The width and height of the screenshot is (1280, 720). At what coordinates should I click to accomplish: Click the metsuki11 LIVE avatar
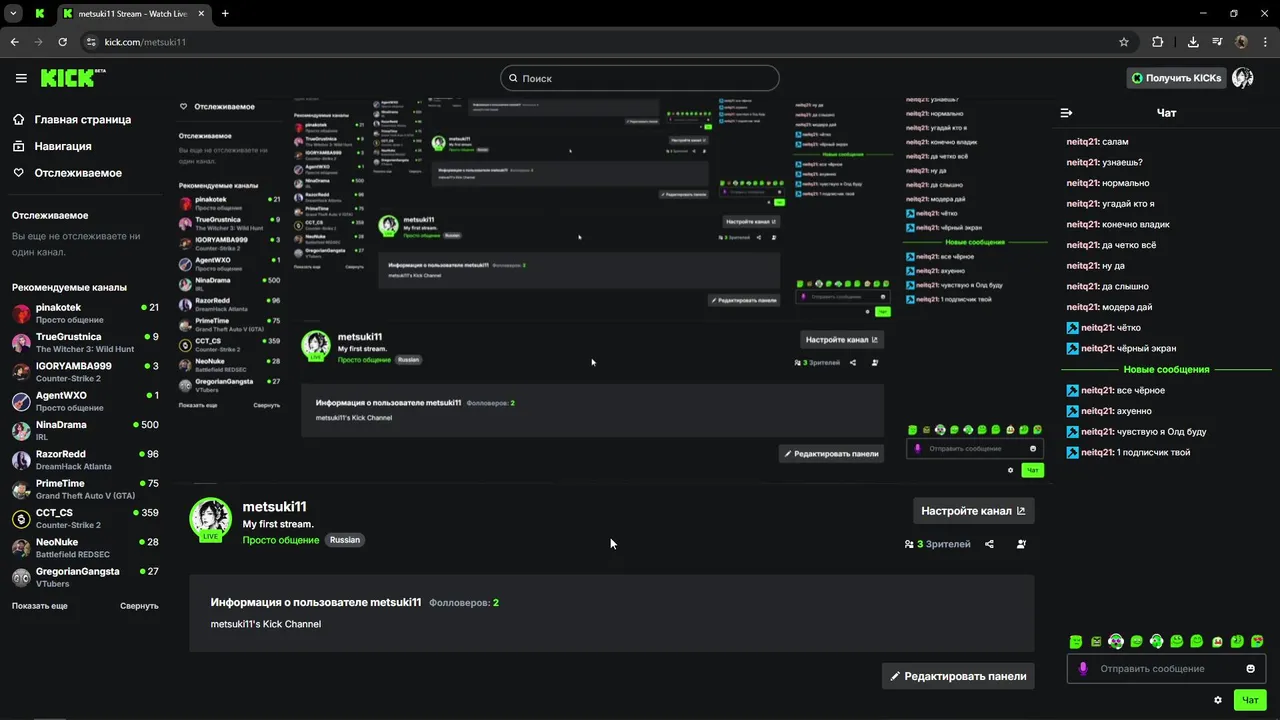(210, 519)
